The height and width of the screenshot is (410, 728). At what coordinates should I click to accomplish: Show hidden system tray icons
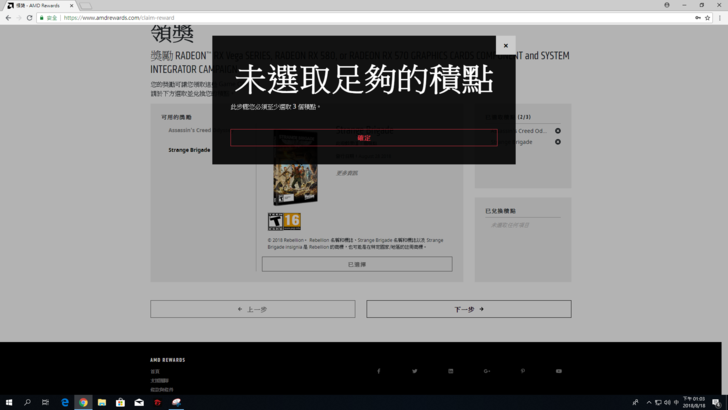(649, 403)
